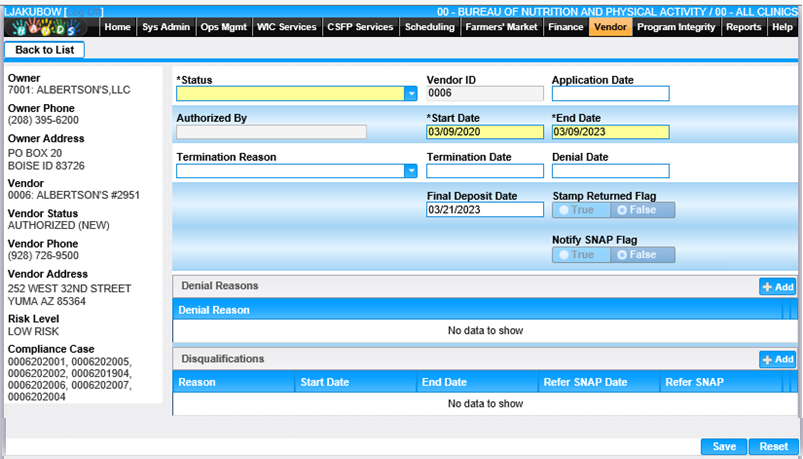Open the CSFP Services menu
Screen dimensions: 803x459
click(x=360, y=27)
